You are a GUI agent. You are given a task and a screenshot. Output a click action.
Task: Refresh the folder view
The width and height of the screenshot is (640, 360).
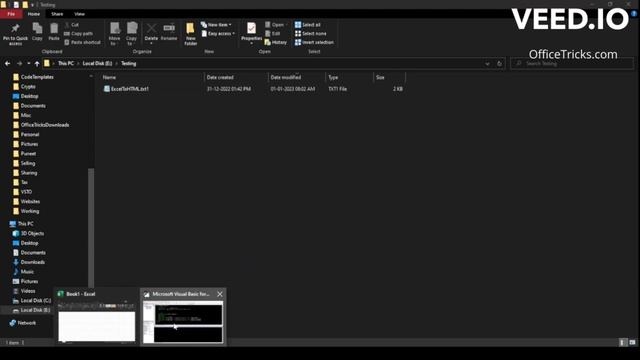click(x=499, y=64)
